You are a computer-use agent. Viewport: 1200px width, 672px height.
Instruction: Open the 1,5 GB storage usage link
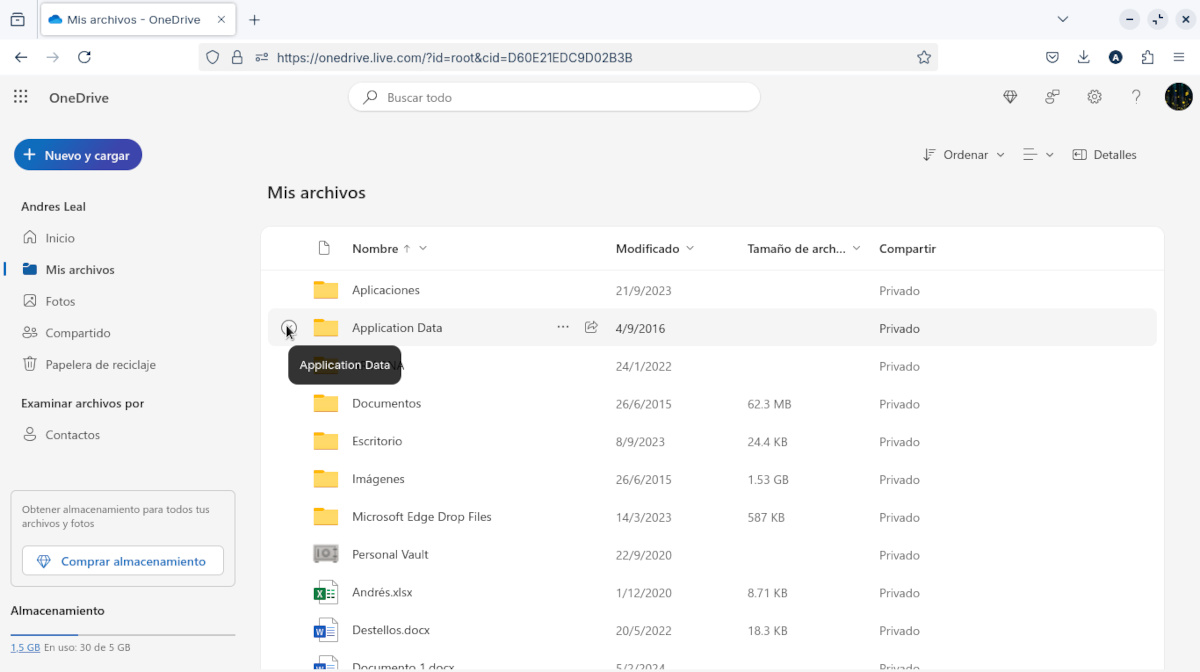tap(25, 647)
